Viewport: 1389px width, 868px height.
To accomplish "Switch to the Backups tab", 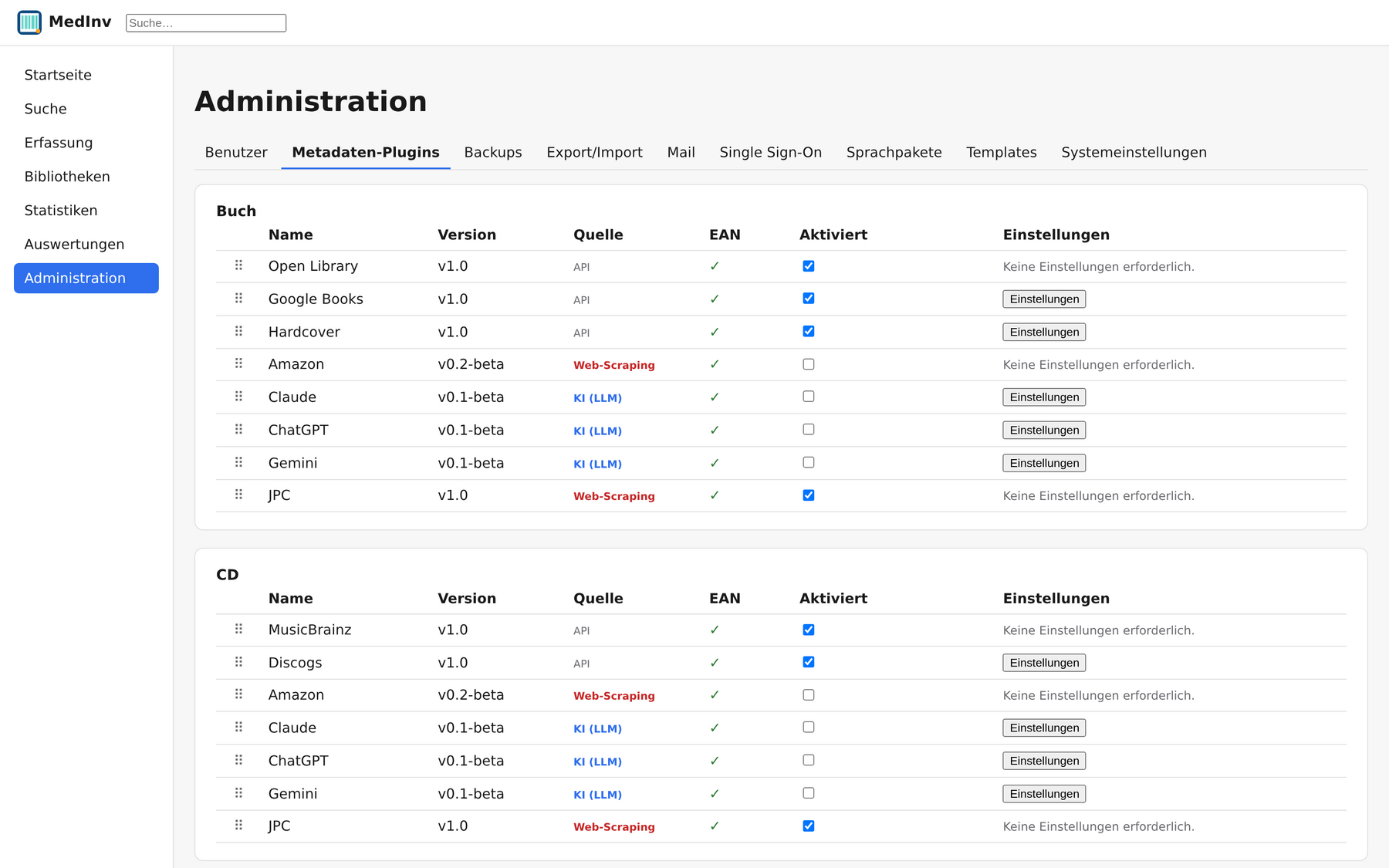I will coord(493,152).
